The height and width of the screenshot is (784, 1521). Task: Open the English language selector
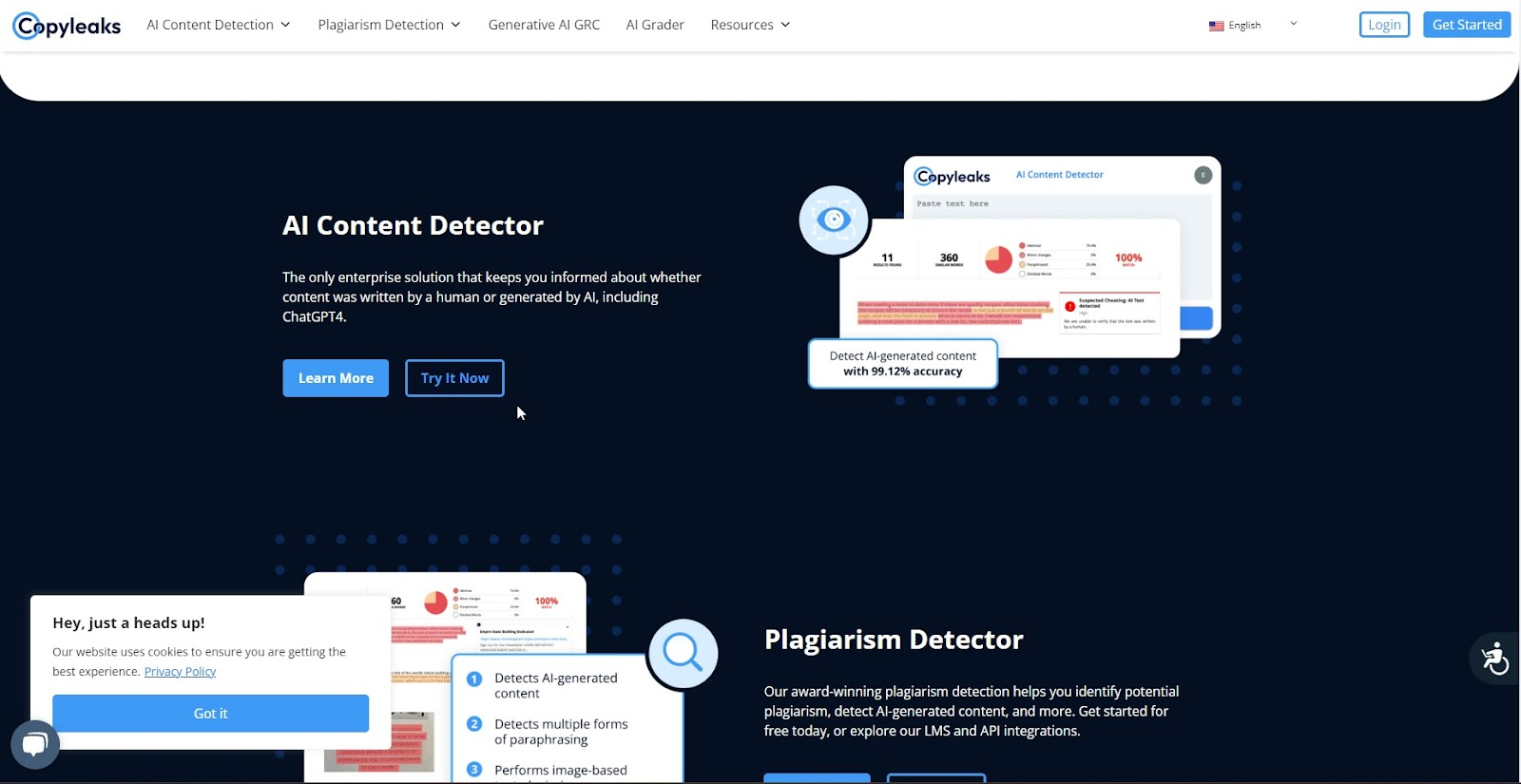coord(1253,25)
